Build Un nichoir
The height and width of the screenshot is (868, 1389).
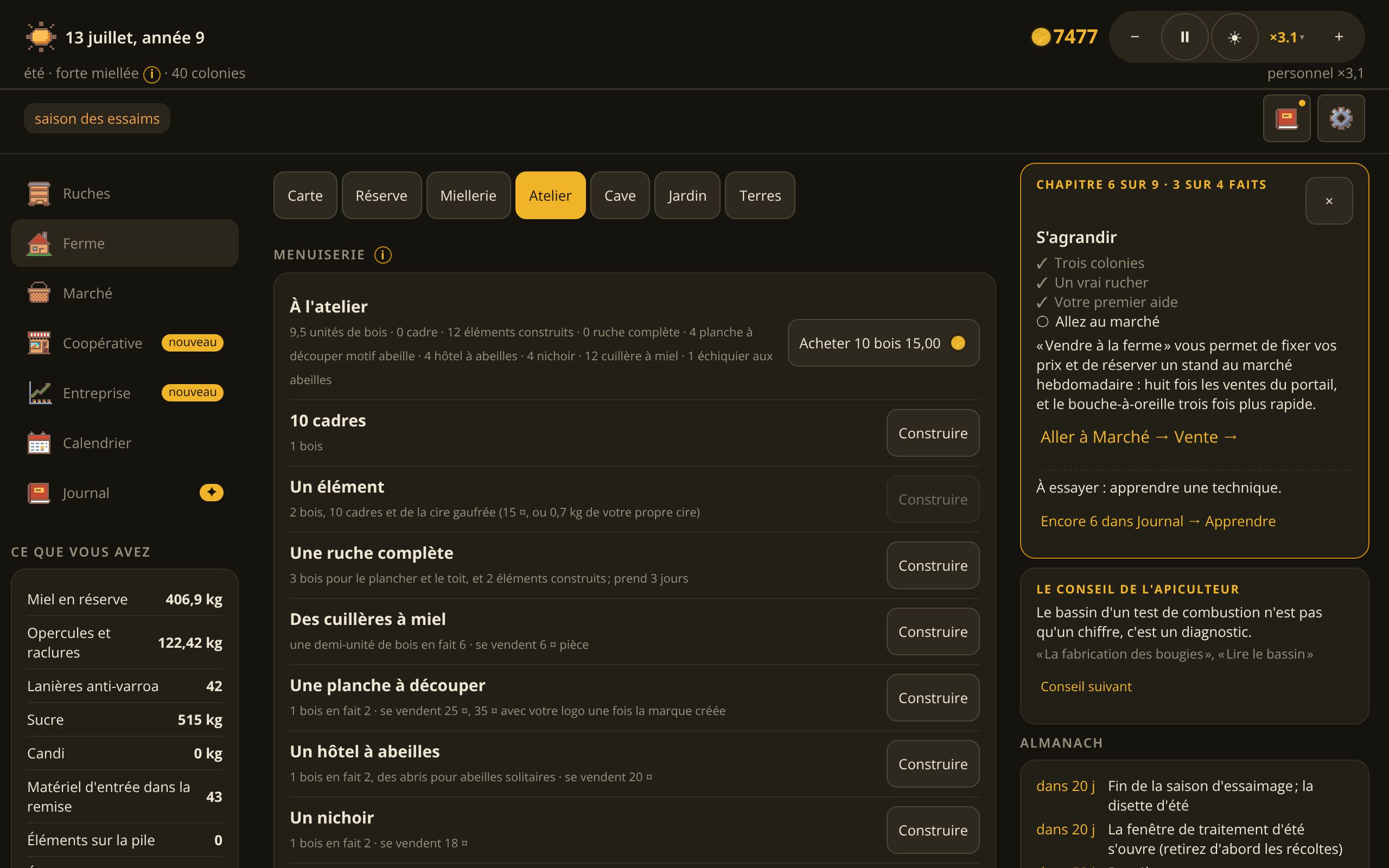(x=933, y=830)
